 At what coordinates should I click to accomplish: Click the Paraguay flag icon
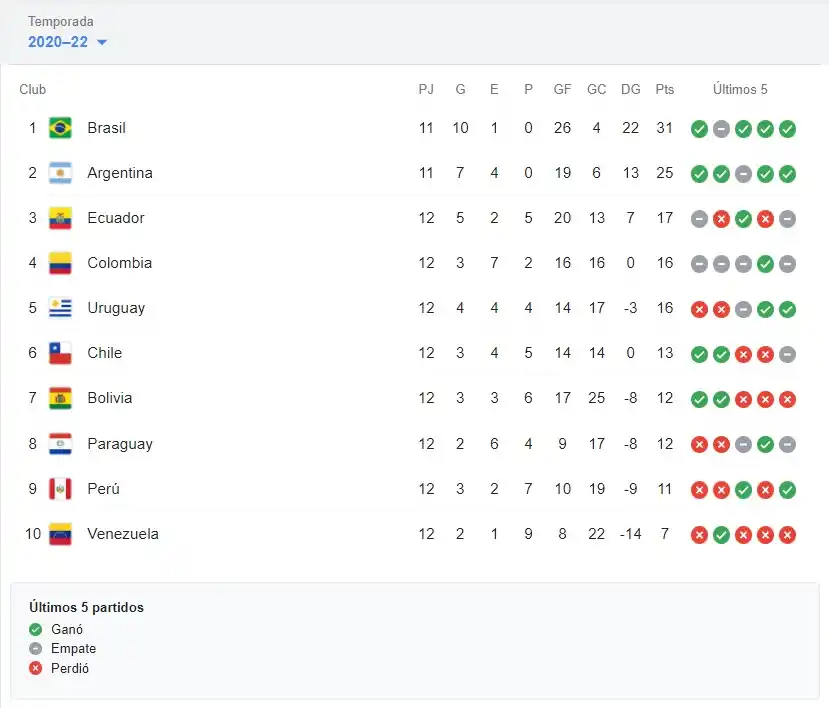pyautogui.click(x=60, y=443)
